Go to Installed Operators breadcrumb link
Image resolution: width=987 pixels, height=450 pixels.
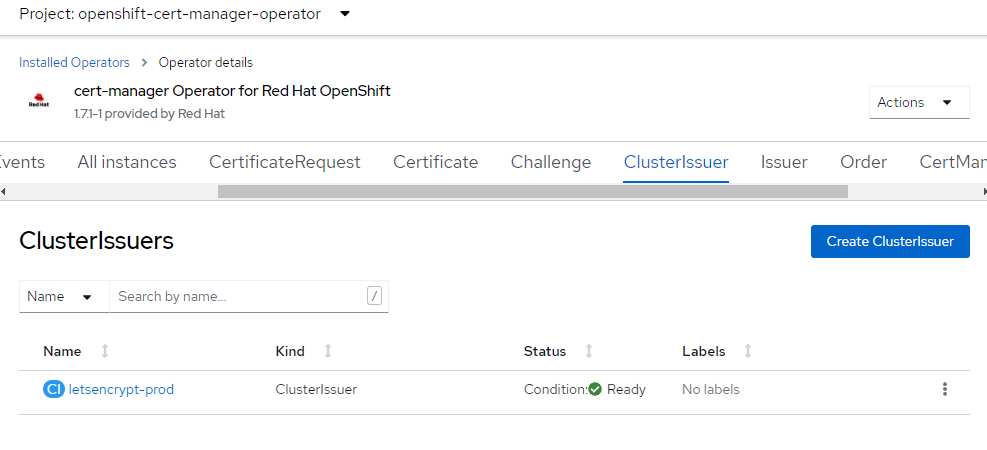click(74, 62)
